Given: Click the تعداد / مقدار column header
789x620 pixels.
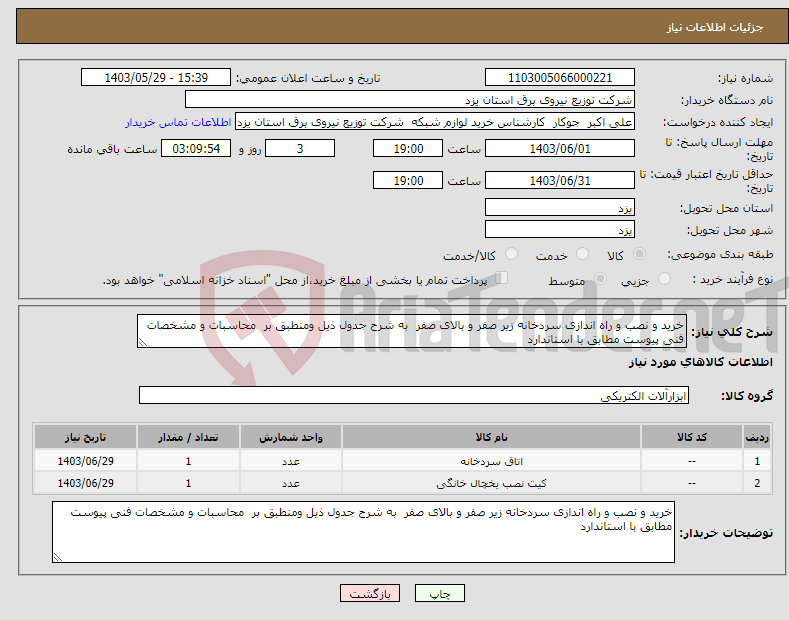Looking at the screenshot, I should (188, 437).
